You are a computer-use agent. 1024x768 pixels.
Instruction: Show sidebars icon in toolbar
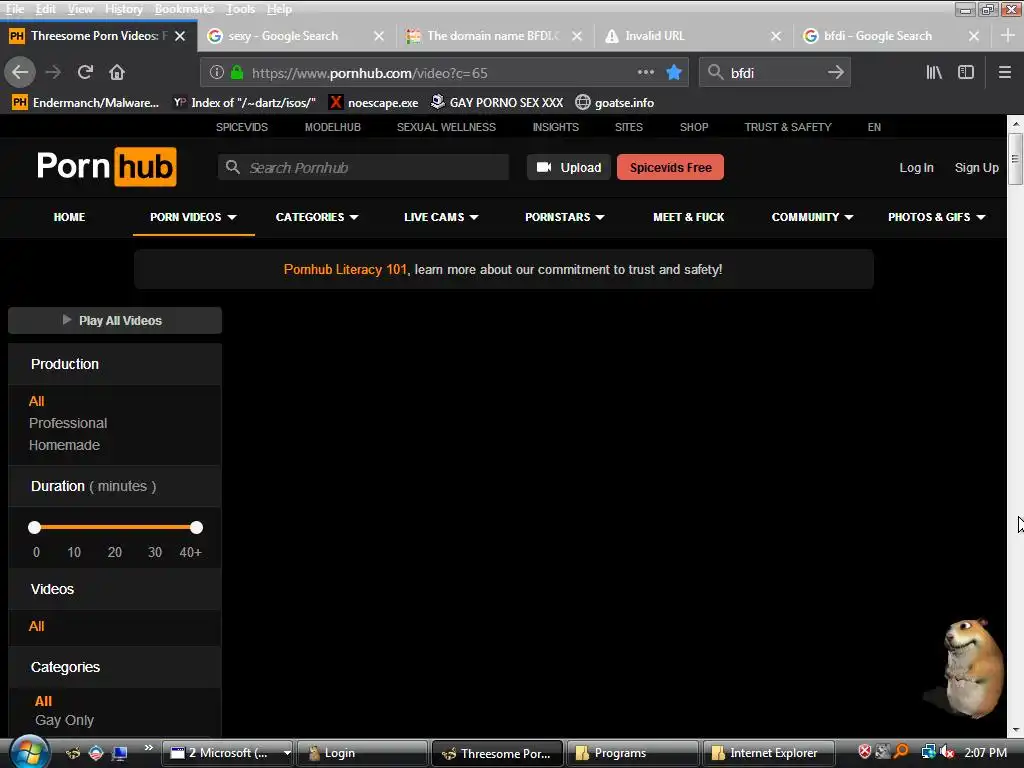(966, 72)
